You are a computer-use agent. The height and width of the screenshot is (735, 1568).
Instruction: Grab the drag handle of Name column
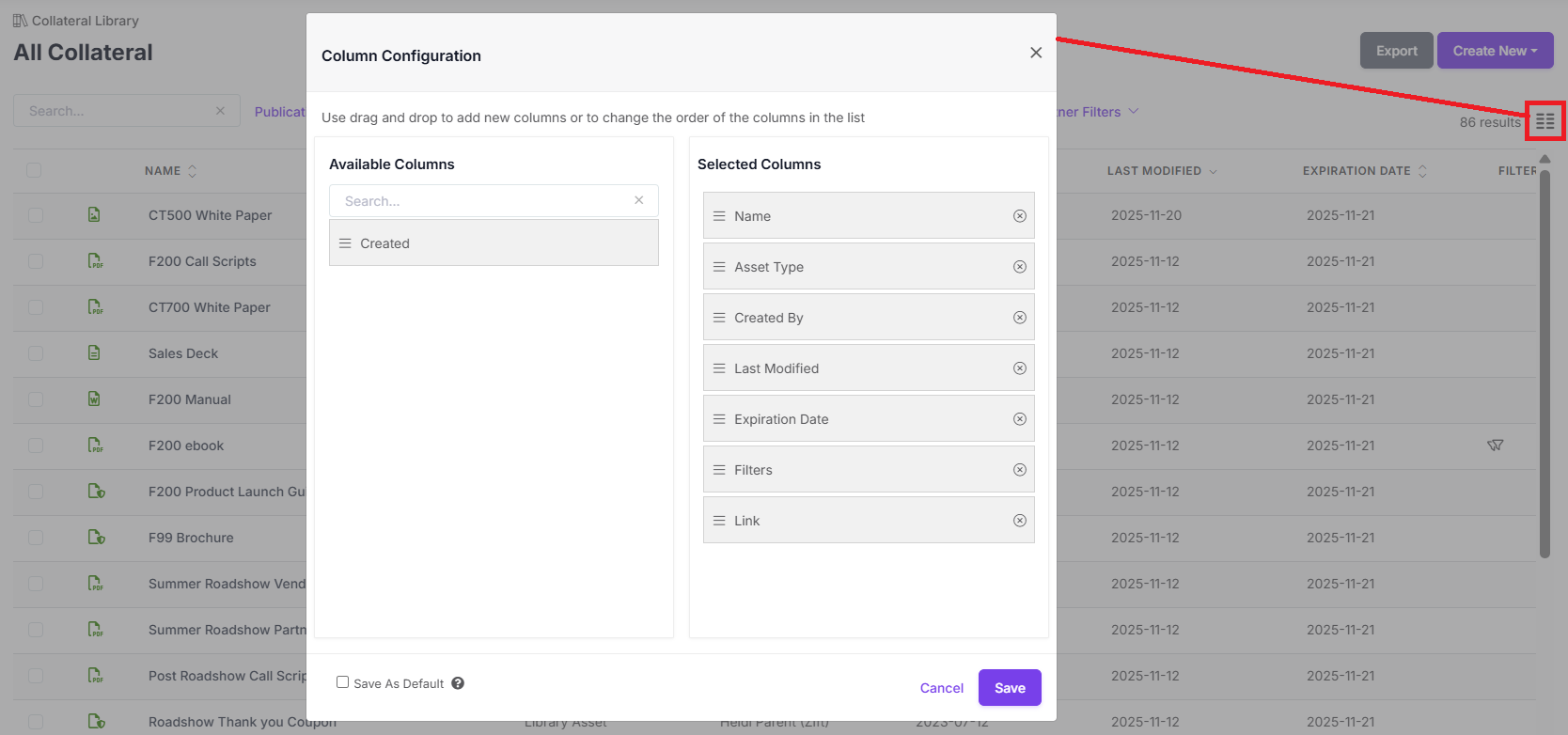pos(719,216)
